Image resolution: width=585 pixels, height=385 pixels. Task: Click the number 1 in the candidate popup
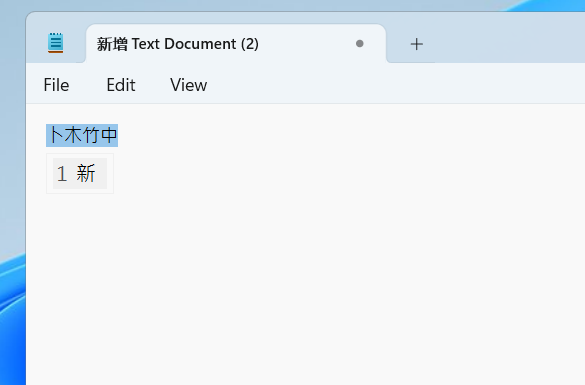click(x=62, y=174)
